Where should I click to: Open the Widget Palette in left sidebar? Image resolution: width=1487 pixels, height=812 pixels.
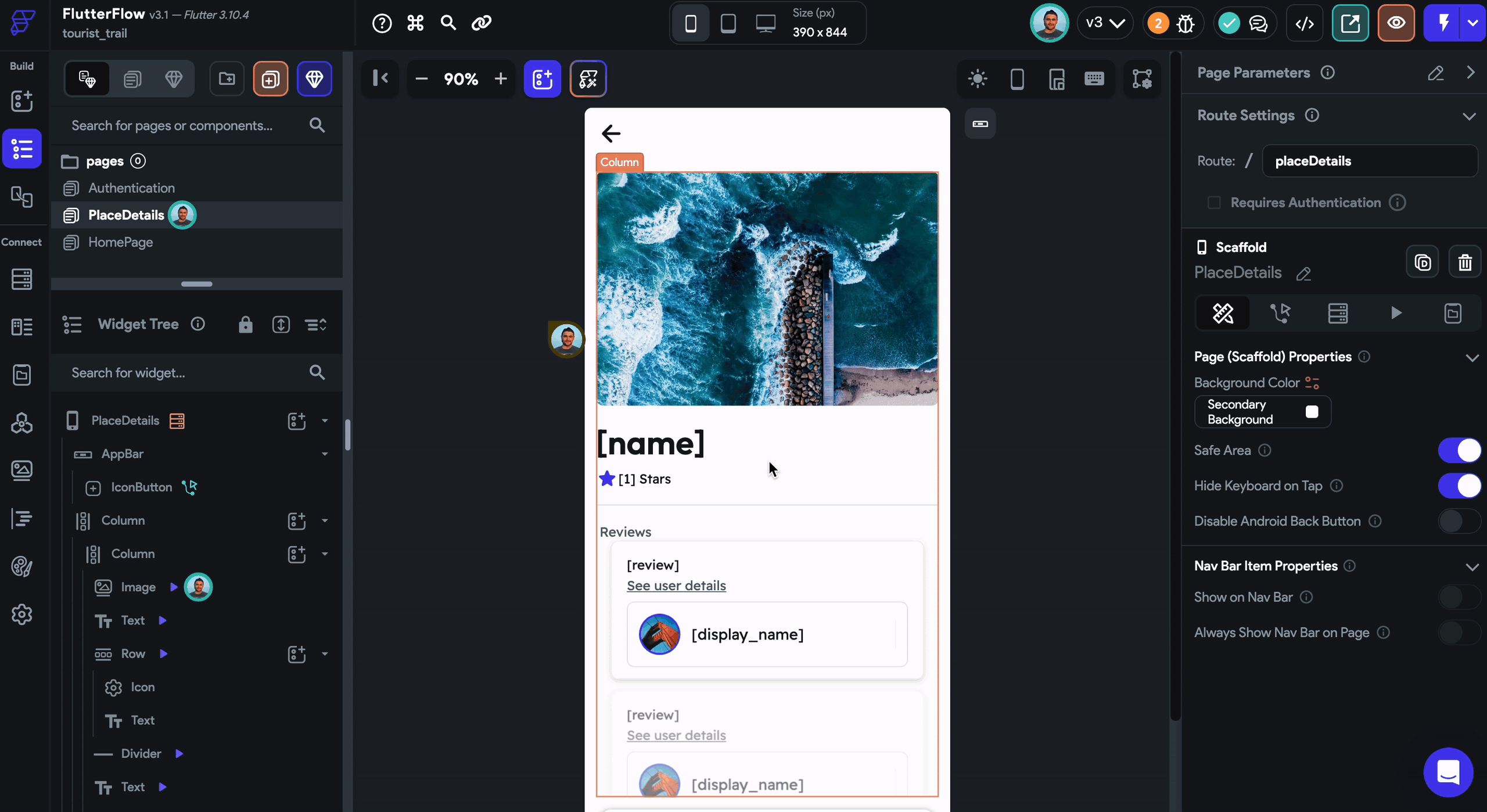pos(21,101)
